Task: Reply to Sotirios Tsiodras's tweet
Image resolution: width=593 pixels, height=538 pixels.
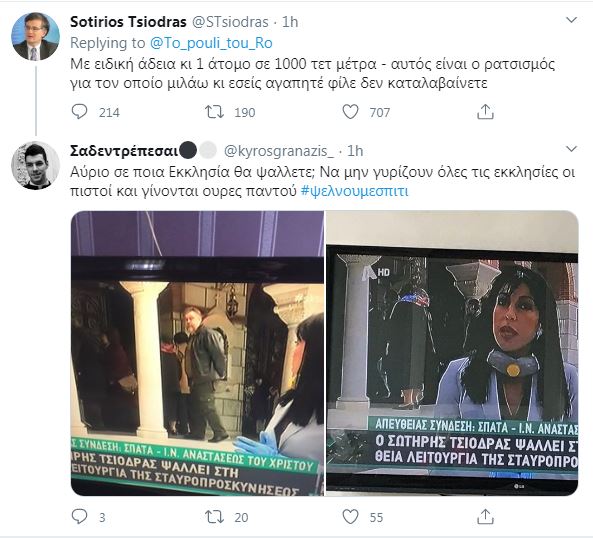Action: pyautogui.click(x=79, y=112)
